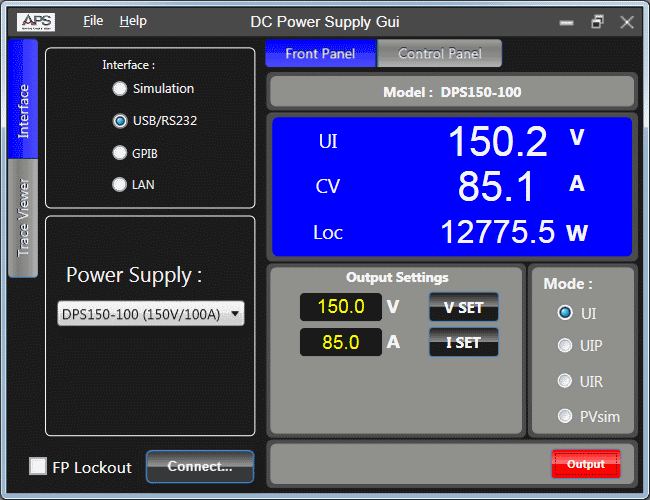650x500 pixels.
Task: Select the UIP mode radio button
Action: click(x=566, y=346)
